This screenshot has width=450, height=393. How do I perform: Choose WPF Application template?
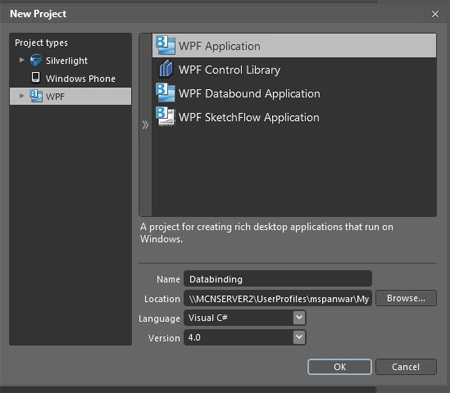tap(294, 46)
